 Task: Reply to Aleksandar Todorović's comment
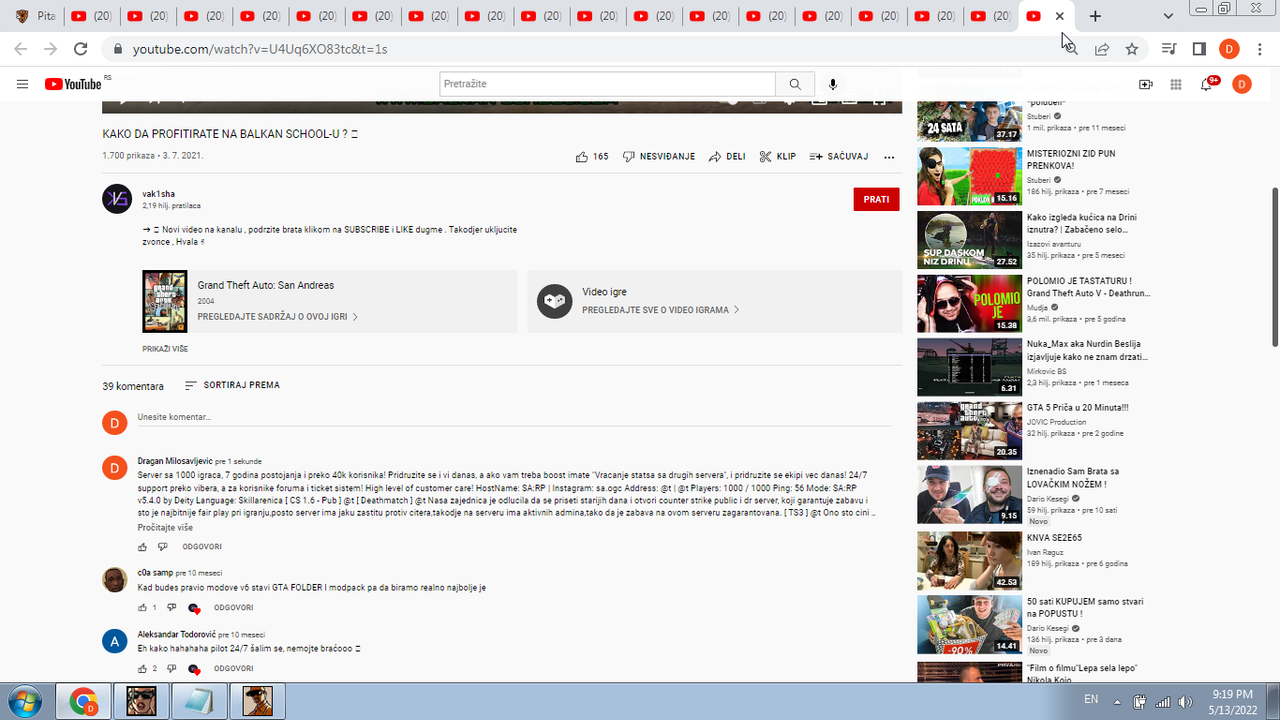point(234,668)
